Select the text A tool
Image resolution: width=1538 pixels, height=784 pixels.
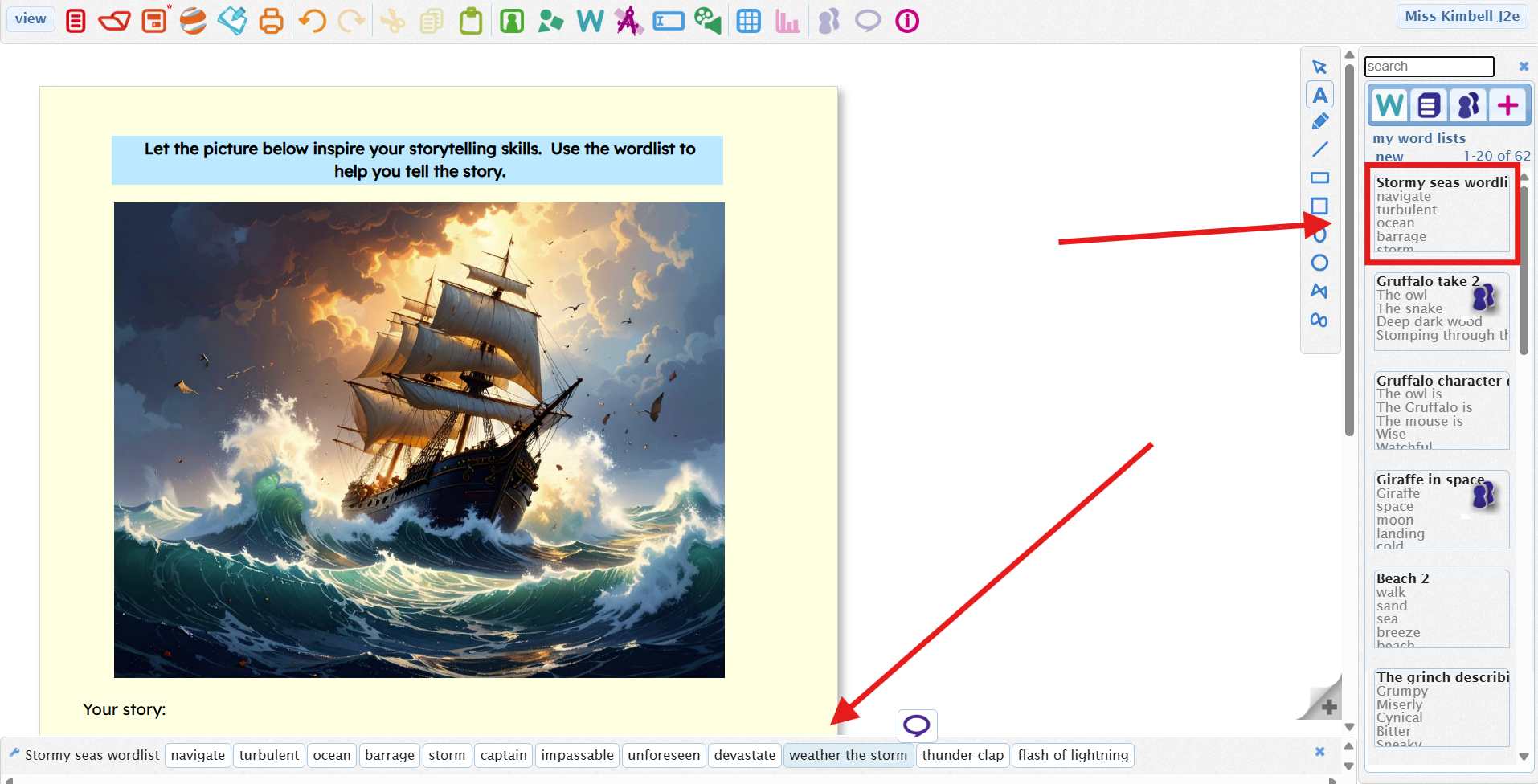point(1319,95)
